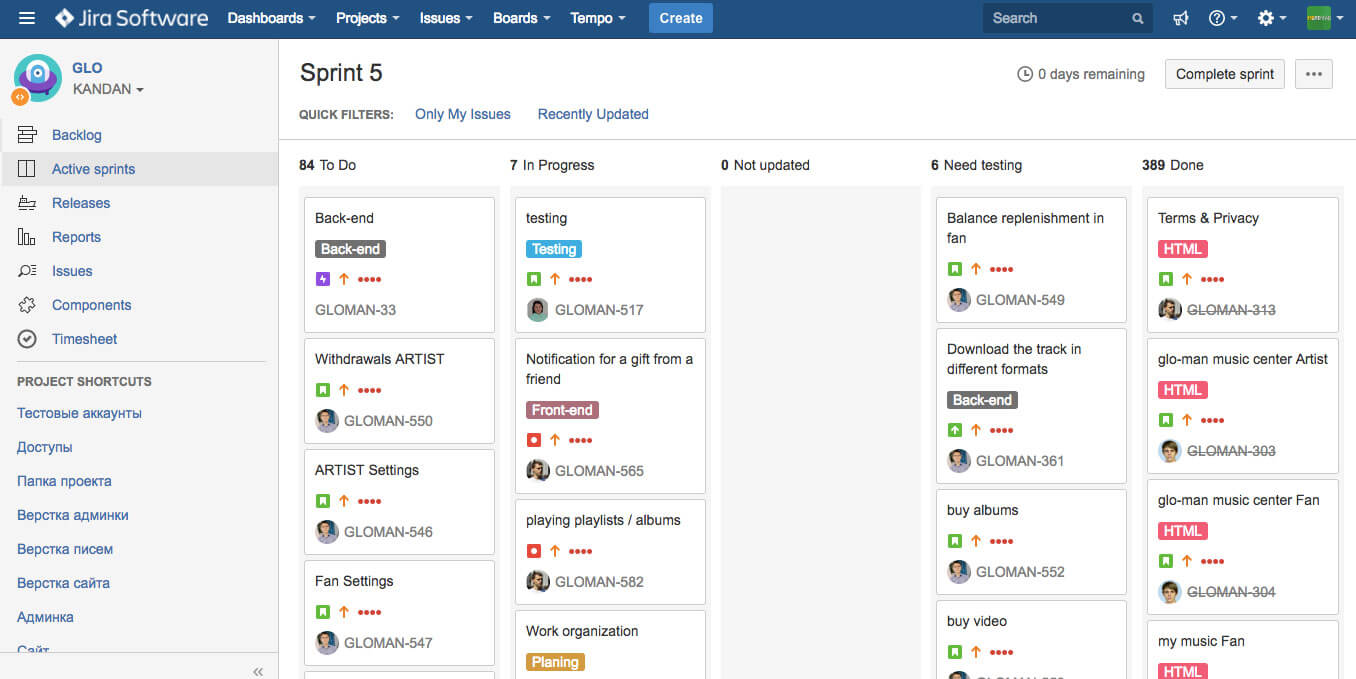Open the Tempo menu

pyautogui.click(x=597, y=17)
